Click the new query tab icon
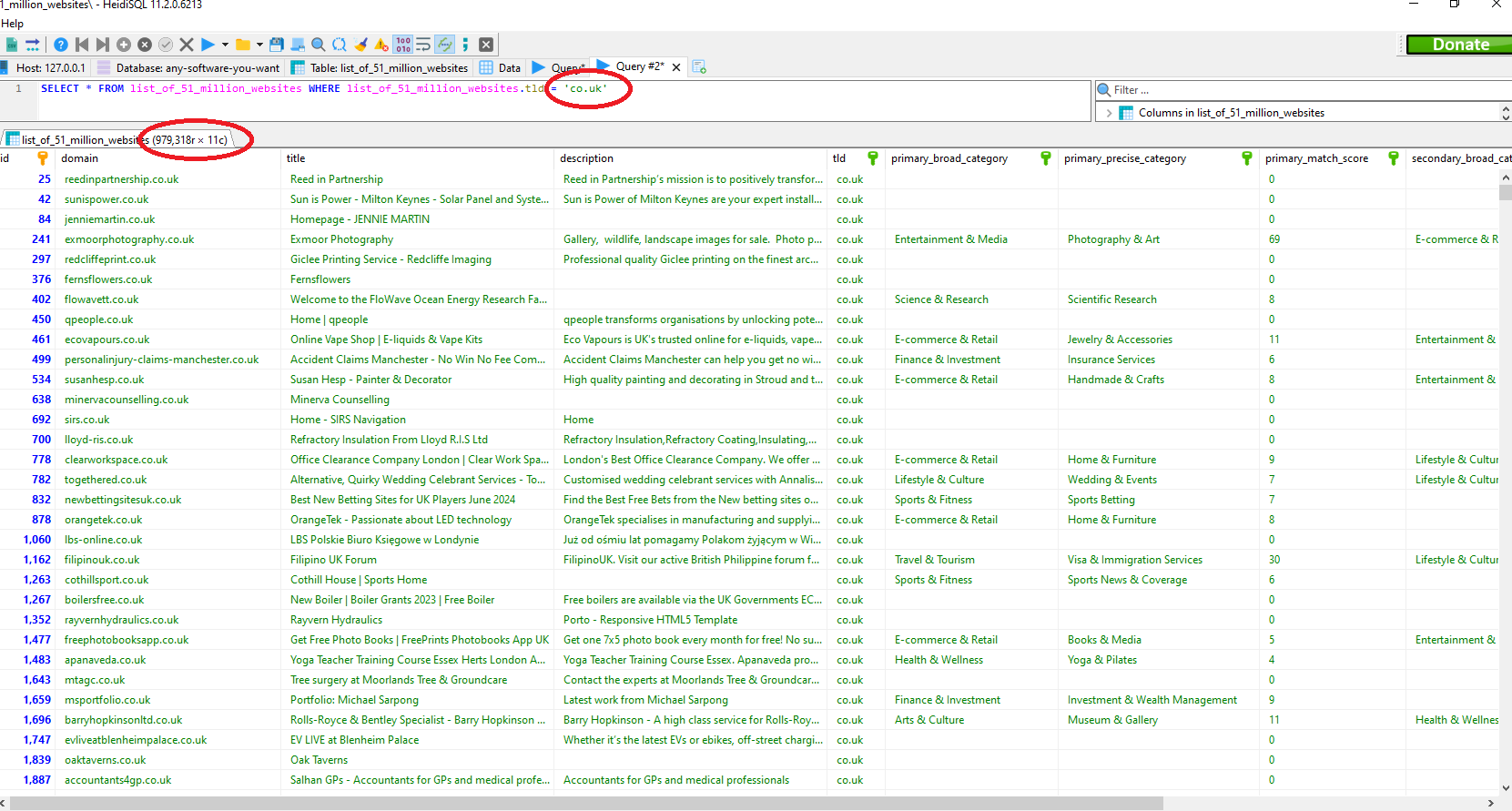This screenshot has width=1512, height=811. 699,67
